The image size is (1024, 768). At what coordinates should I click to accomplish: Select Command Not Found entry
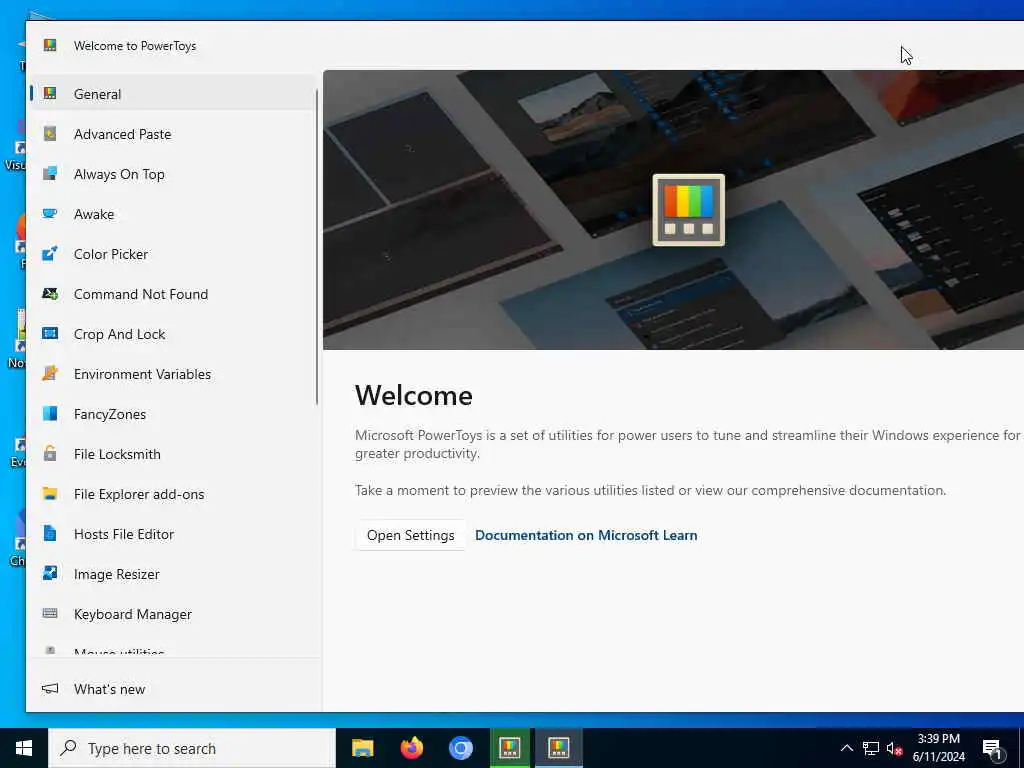click(x=174, y=294)
